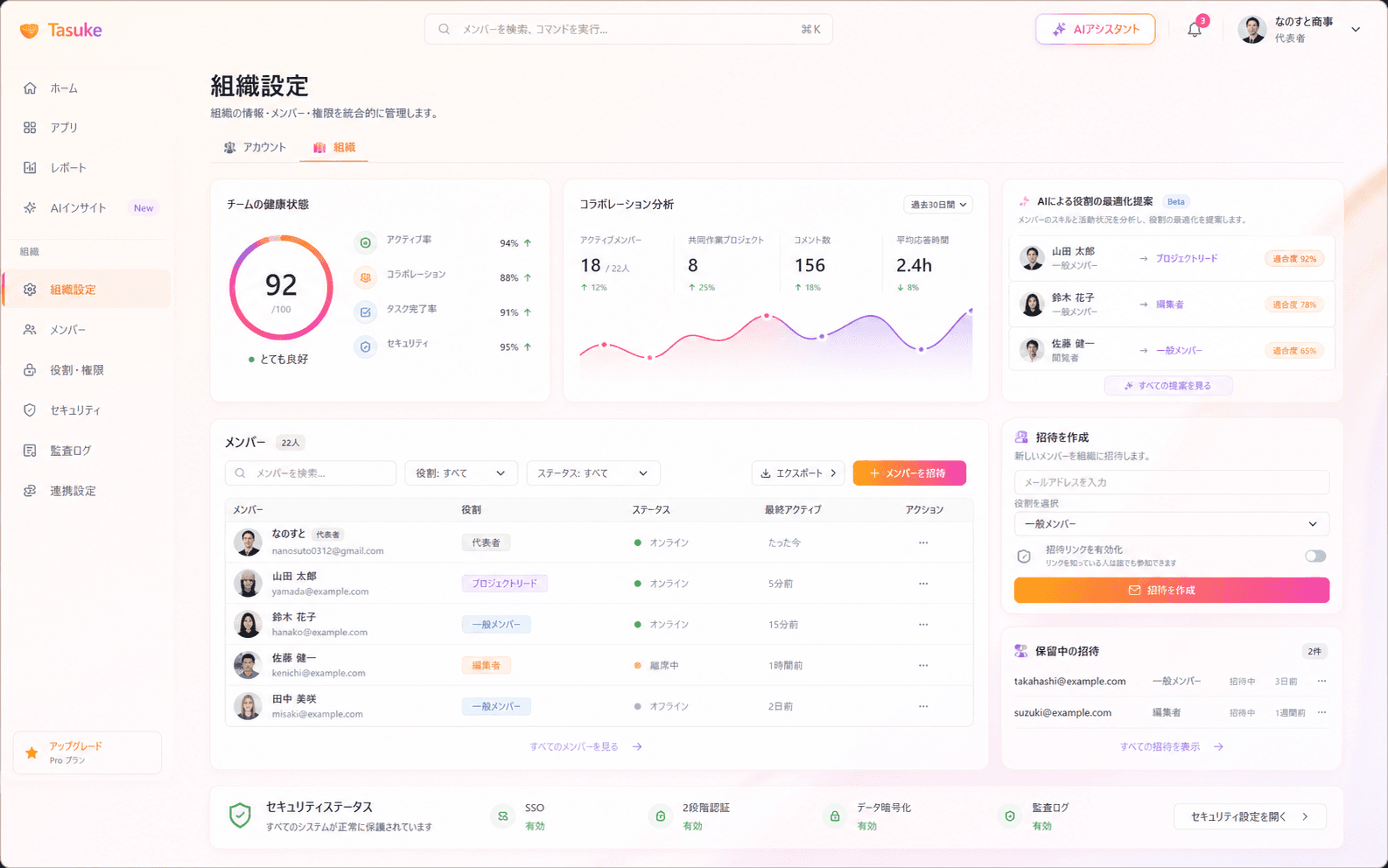This screenshot has height=868, width=1388.
Task: Open options for suzuki@example.com invitation
Action: (1321, 712)
